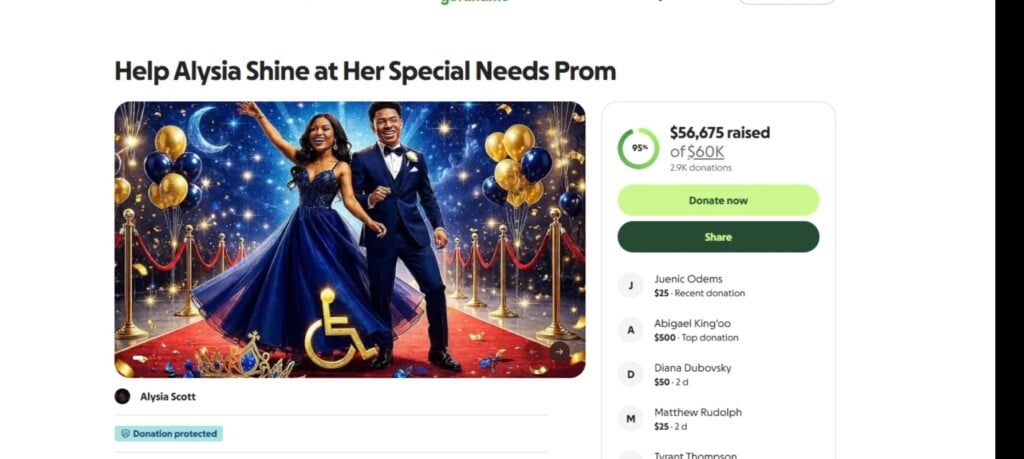Click the Donation protected badge
1024x459 pixels.
pos(169,434)
